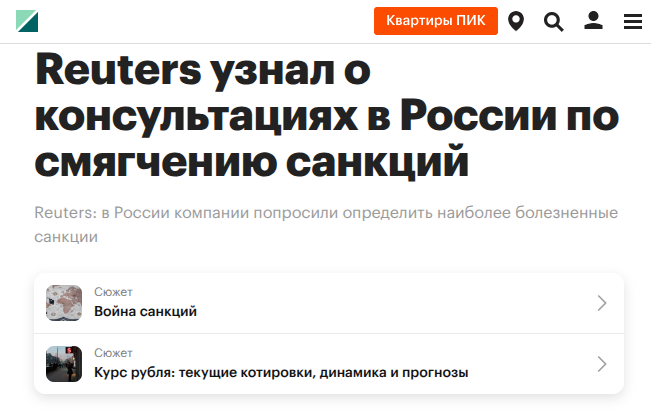
Task: Click 'Reuters' word in the headline
Action: pyautogui.click(x=118, y=70)
